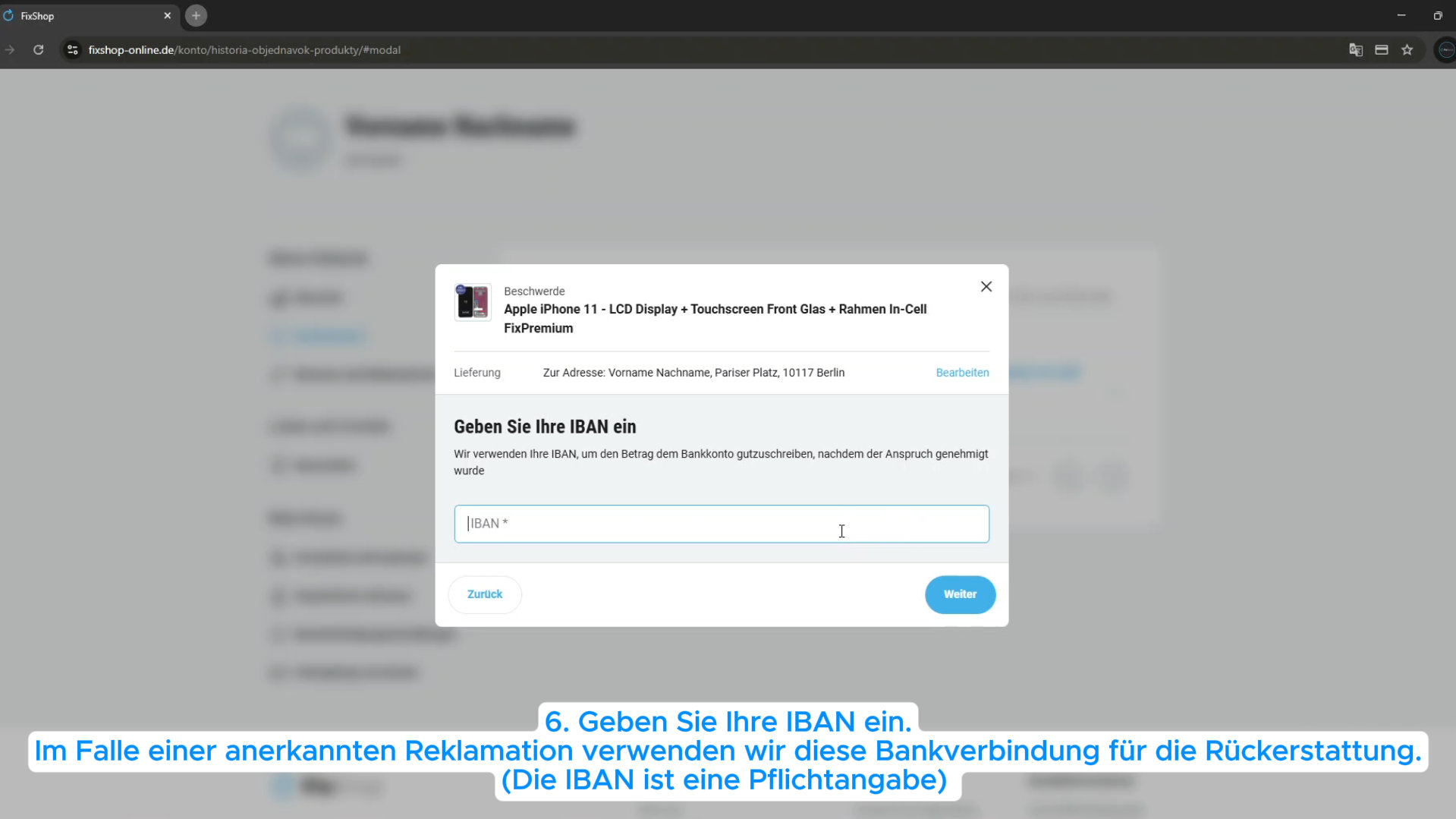Screen dimensions: 1456x819
Task: Restore down the browser window
Action: click(x=1437, y=16)
